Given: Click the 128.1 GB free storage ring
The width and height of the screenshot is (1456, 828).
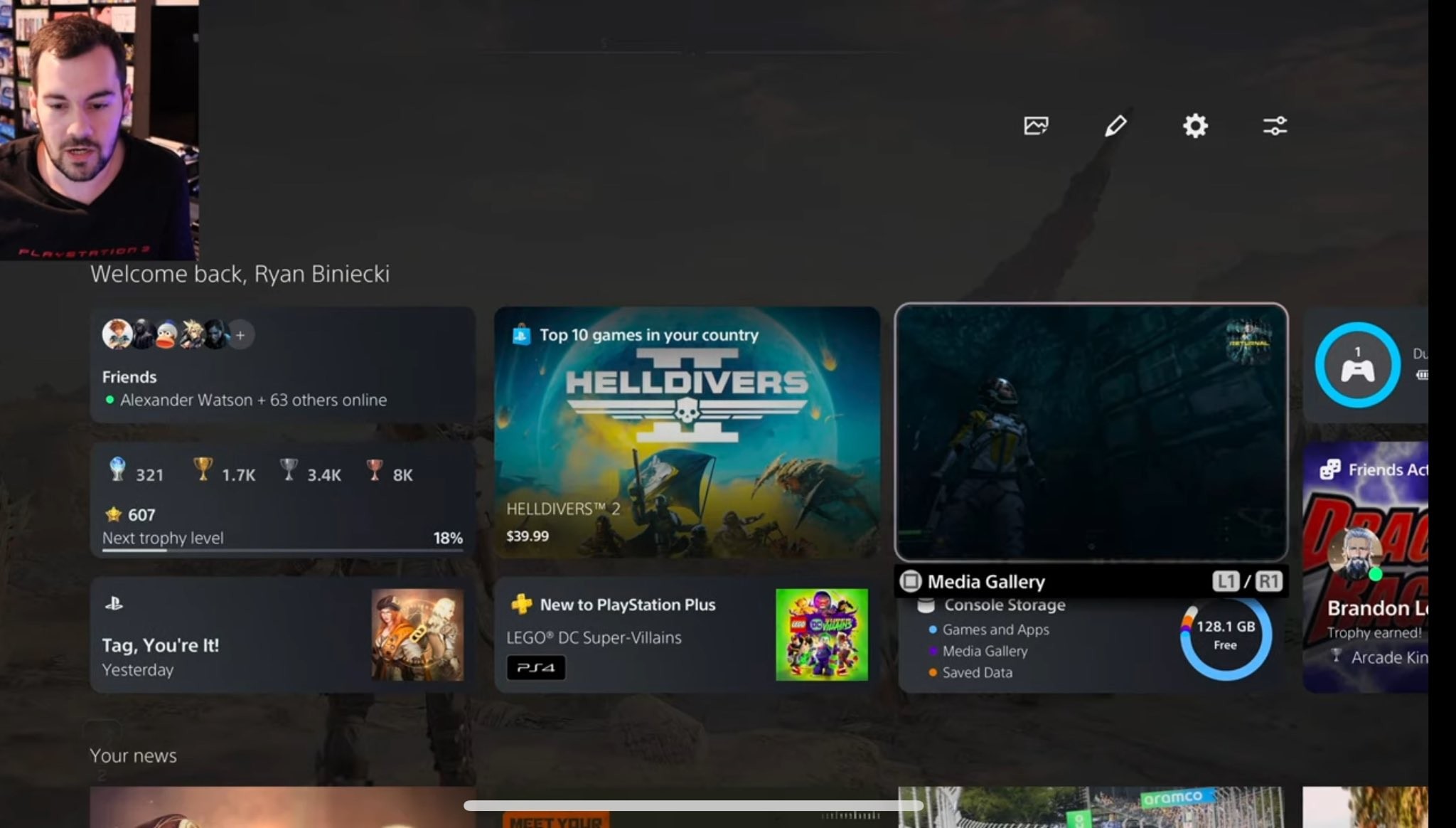Looking at the screenshot, I should 1225,635.
